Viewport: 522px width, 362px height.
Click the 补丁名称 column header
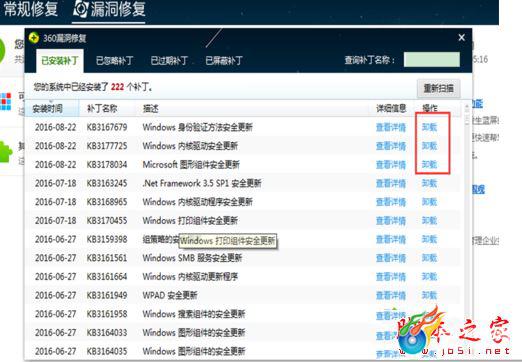coord(102,108)
